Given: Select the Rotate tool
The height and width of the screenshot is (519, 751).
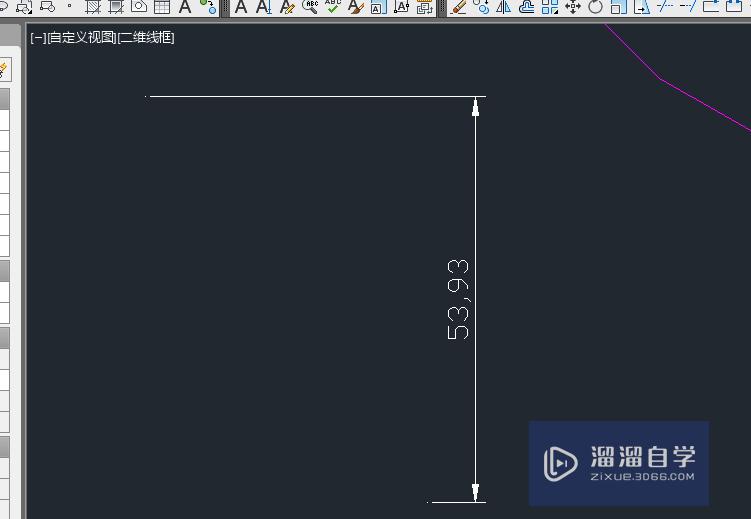Looking at the screenshot, I should coord(595,7).
